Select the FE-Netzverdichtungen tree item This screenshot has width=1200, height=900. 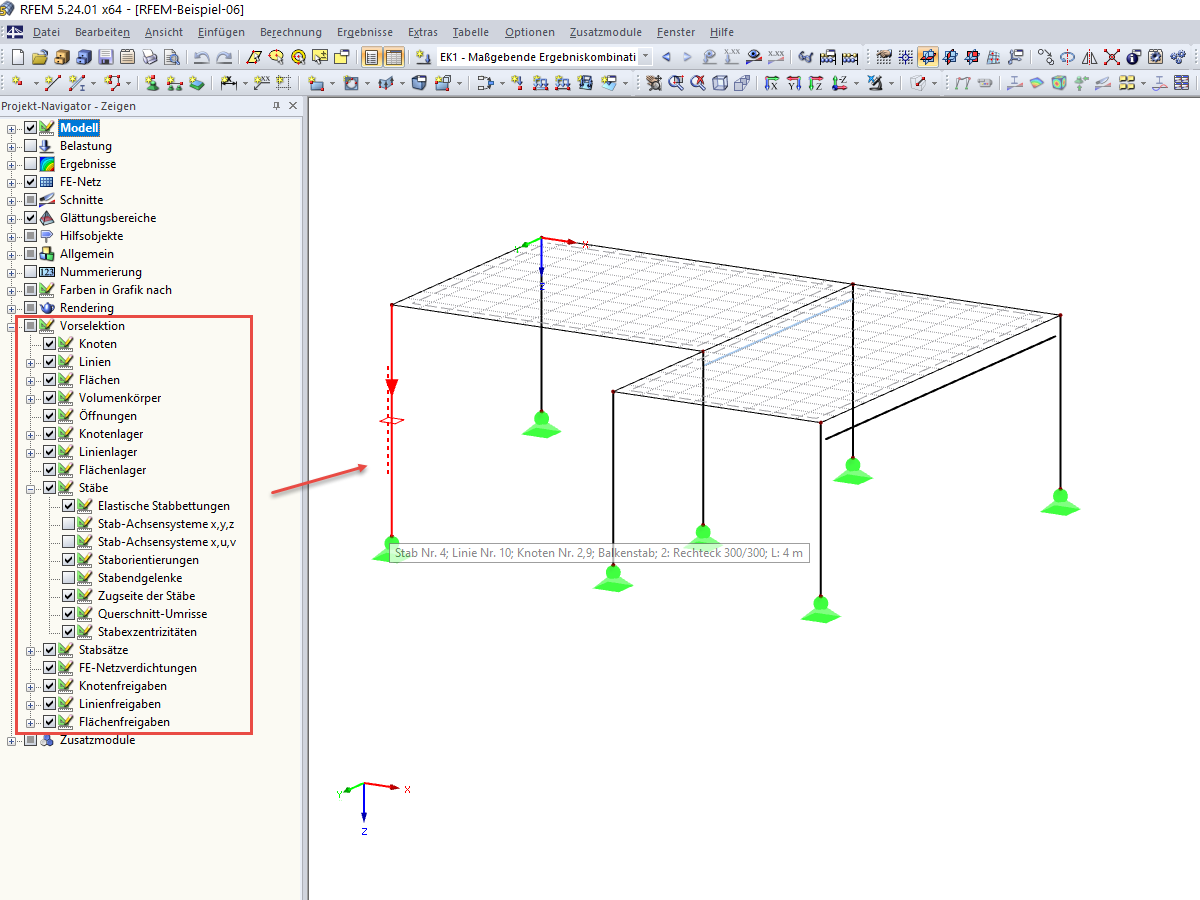[138, 668]
